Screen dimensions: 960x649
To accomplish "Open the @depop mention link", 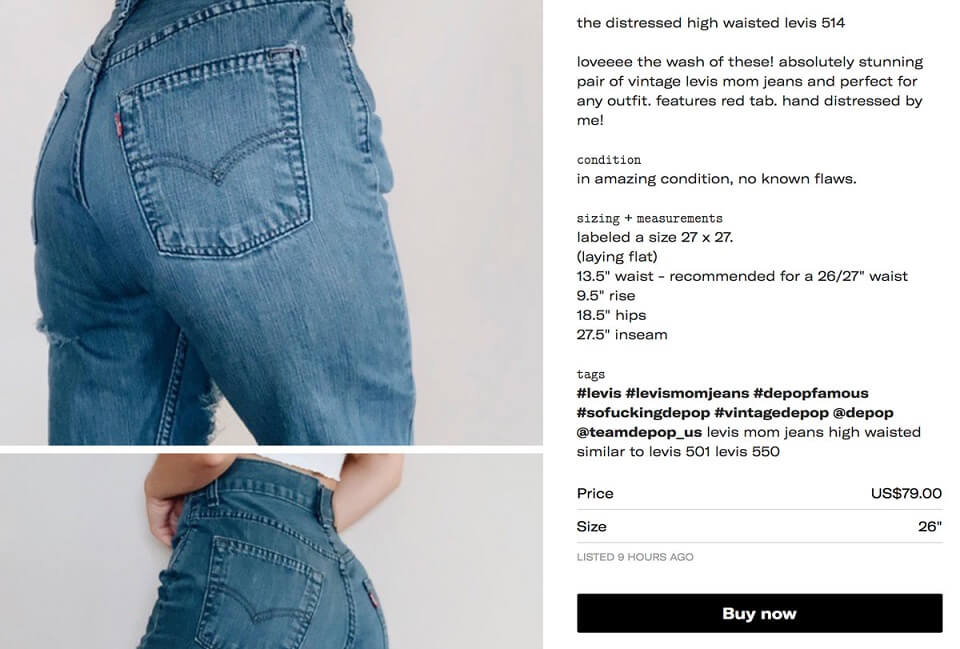I will coord(863,413).
